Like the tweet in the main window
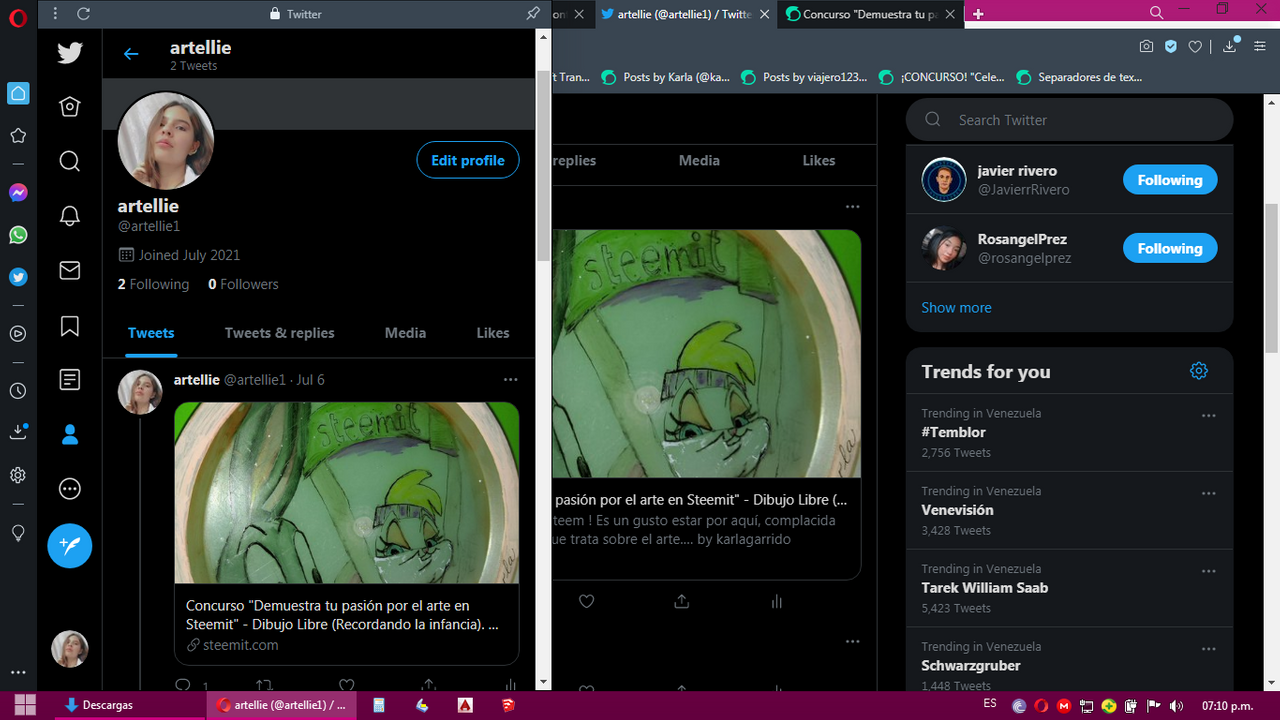The height and width of the screenshot is (720, 1280). click(x=587, y=601)
